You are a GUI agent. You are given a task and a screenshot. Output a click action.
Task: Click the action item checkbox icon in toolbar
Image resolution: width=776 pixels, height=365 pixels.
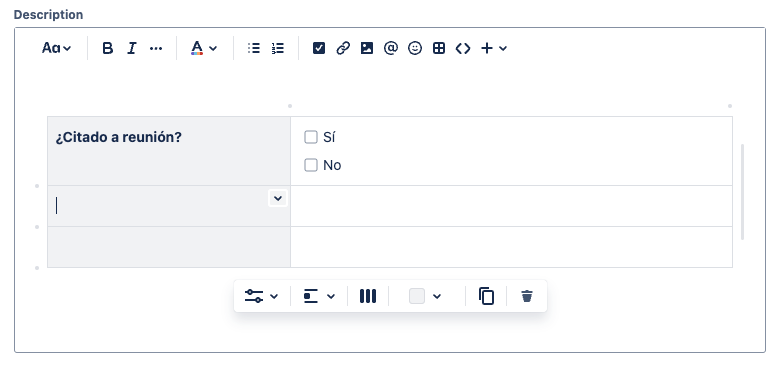319,48
